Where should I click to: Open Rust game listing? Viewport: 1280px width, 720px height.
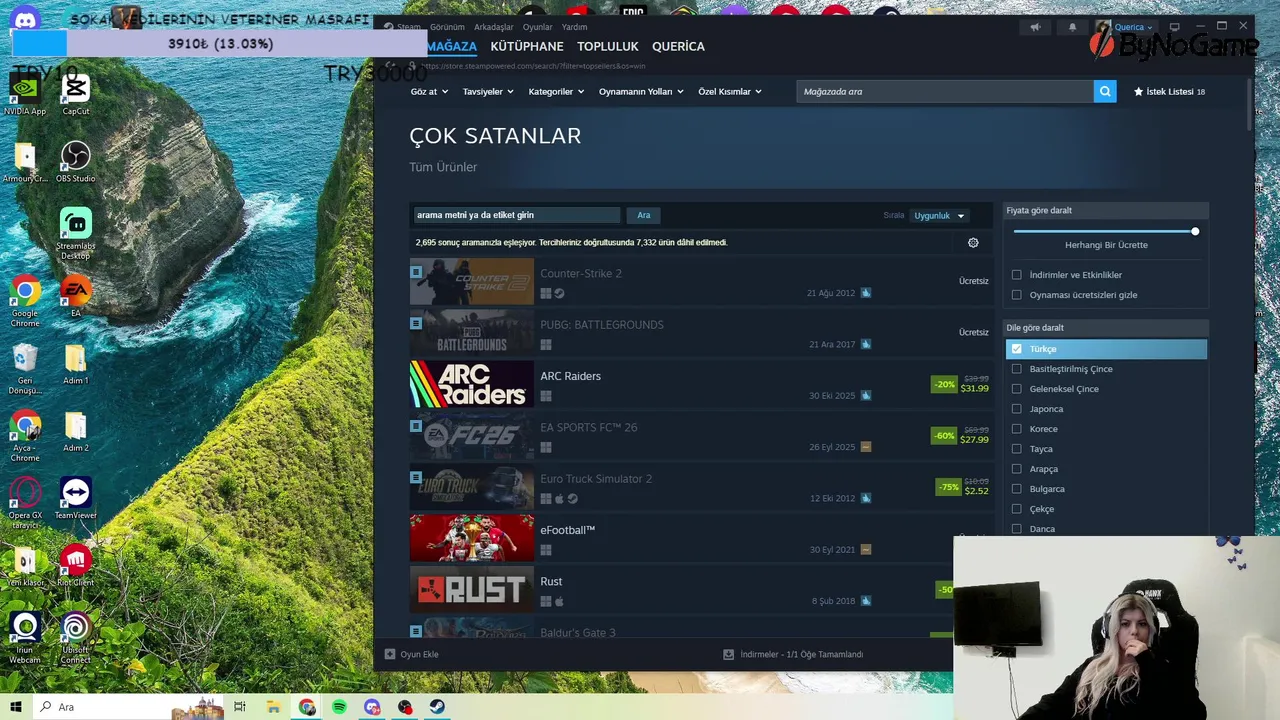point(700,590)
